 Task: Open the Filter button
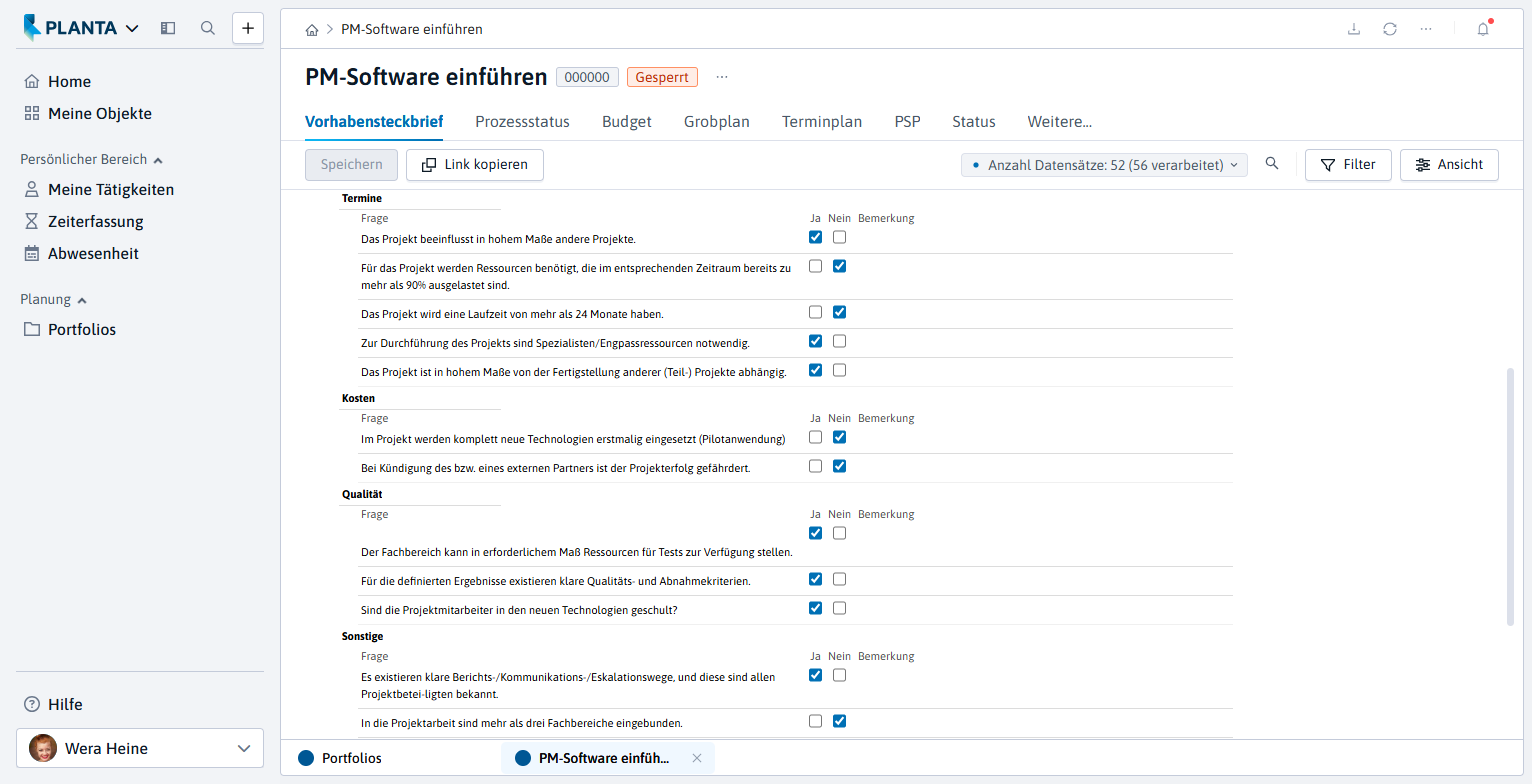(1348, 165)
